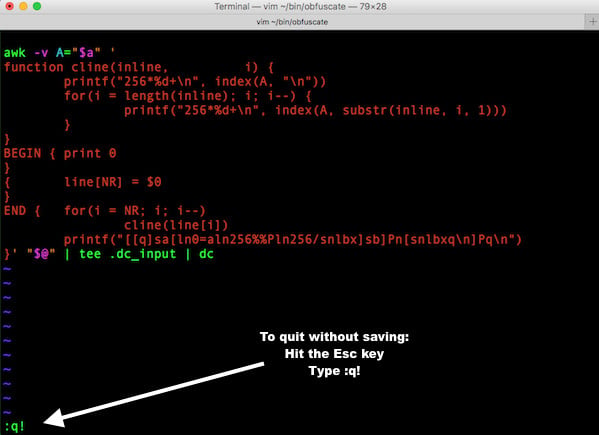Click the line[NR] = $0 statement

coord(113,182)
